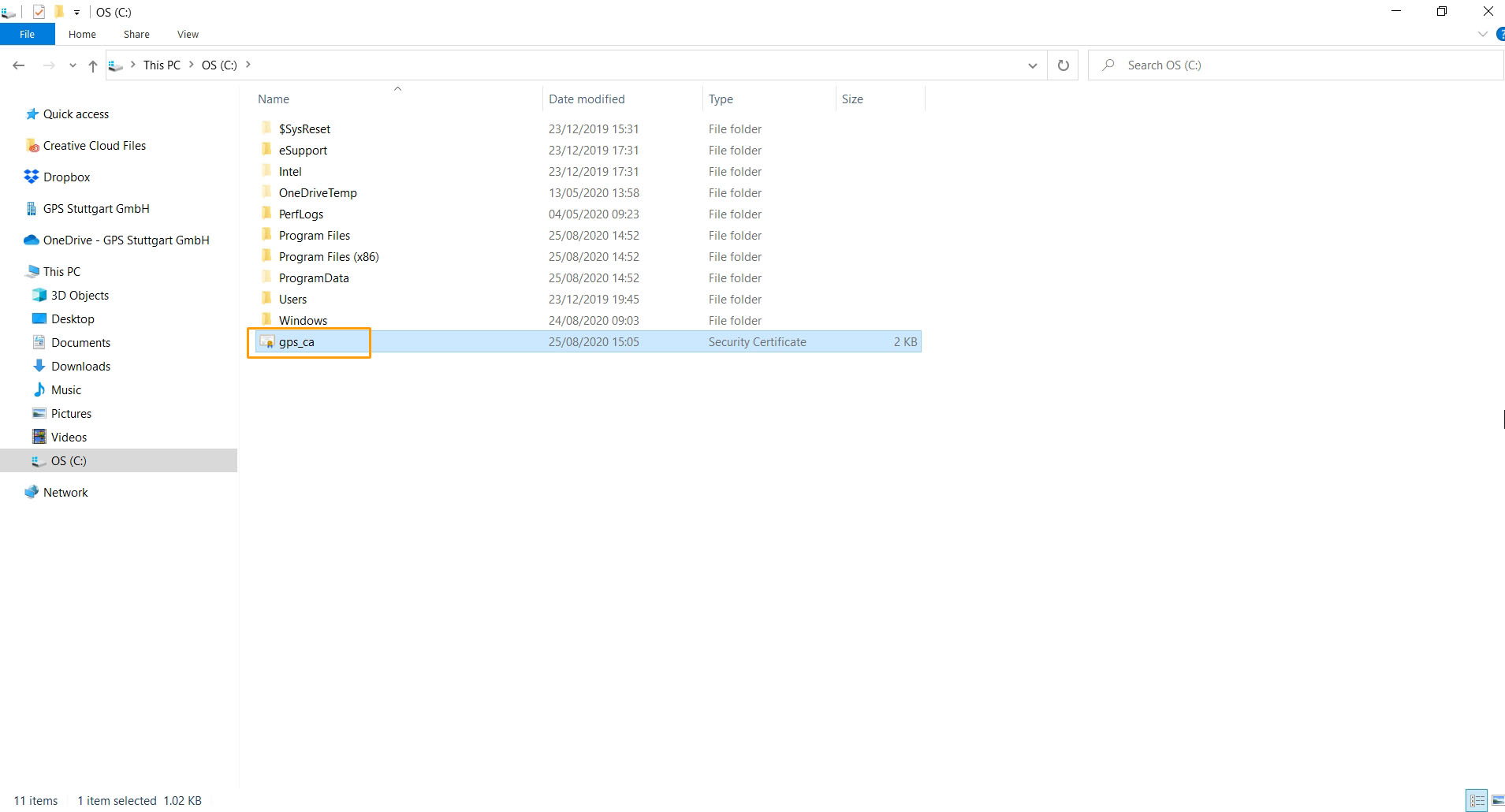
Task: Open the address bar history dropdown
Action: tap(1032, 65)
